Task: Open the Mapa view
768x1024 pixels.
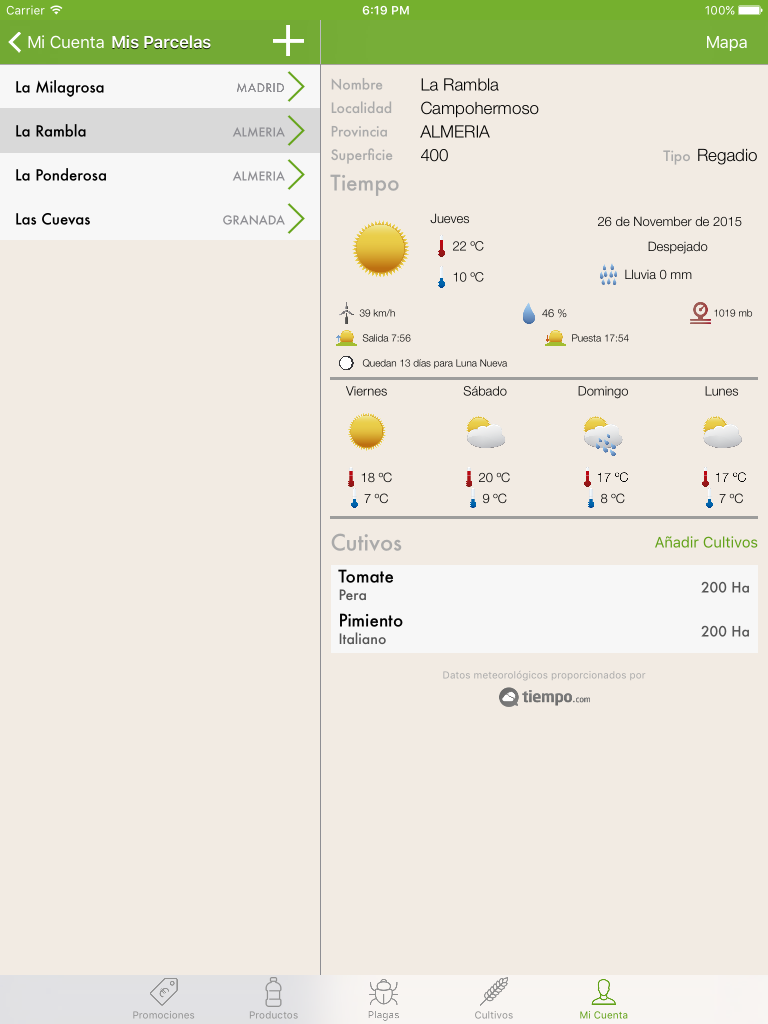Action: click(726, 42)
